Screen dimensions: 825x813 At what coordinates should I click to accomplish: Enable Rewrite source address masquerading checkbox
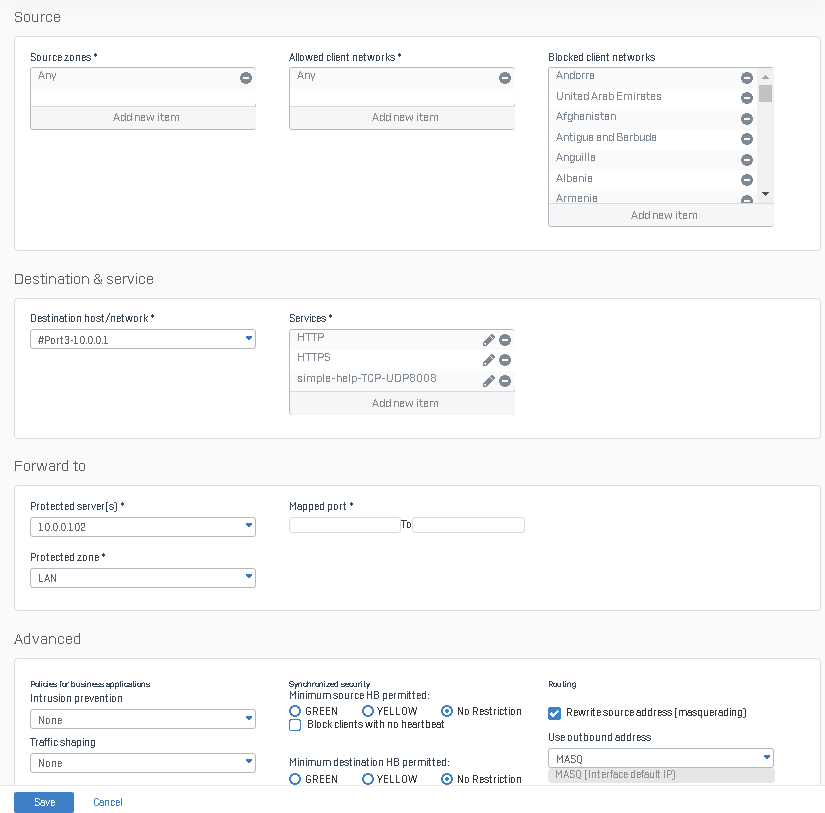pos(555,713)
